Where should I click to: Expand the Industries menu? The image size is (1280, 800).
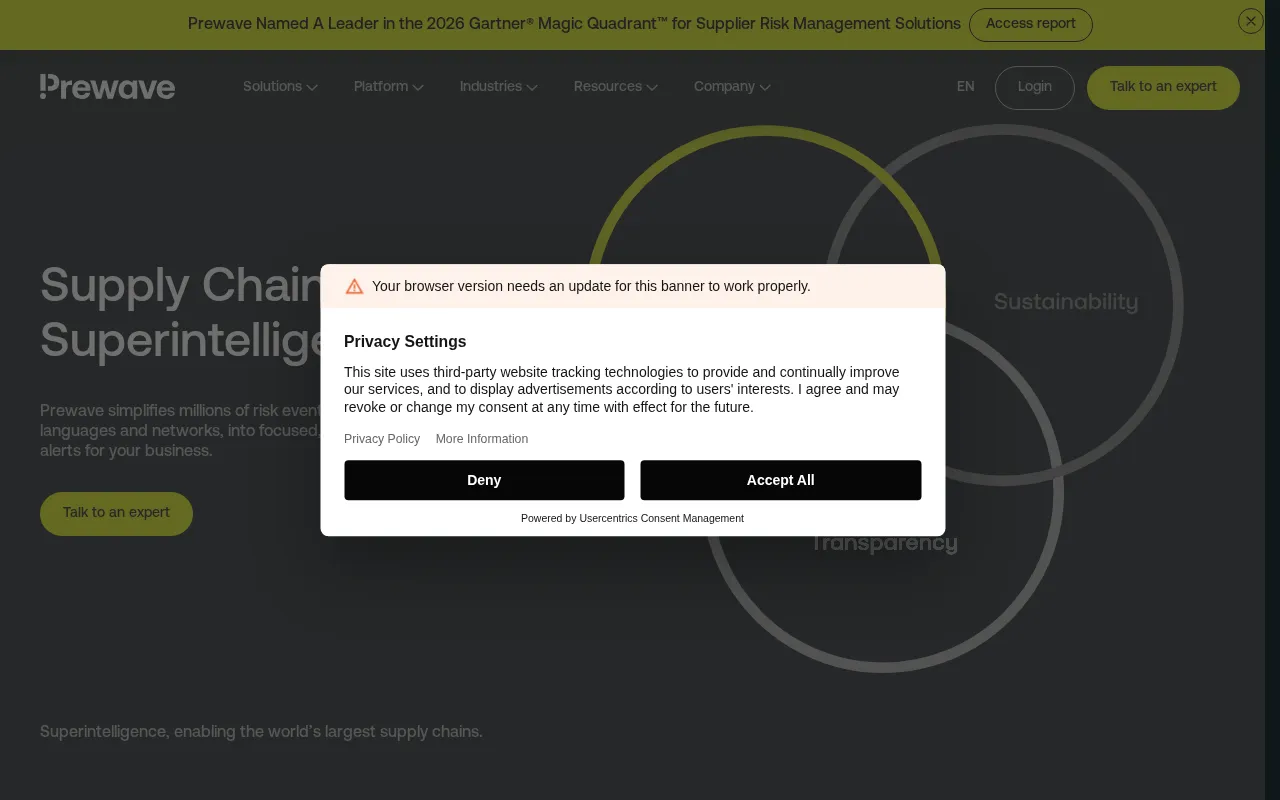(498, 87)
